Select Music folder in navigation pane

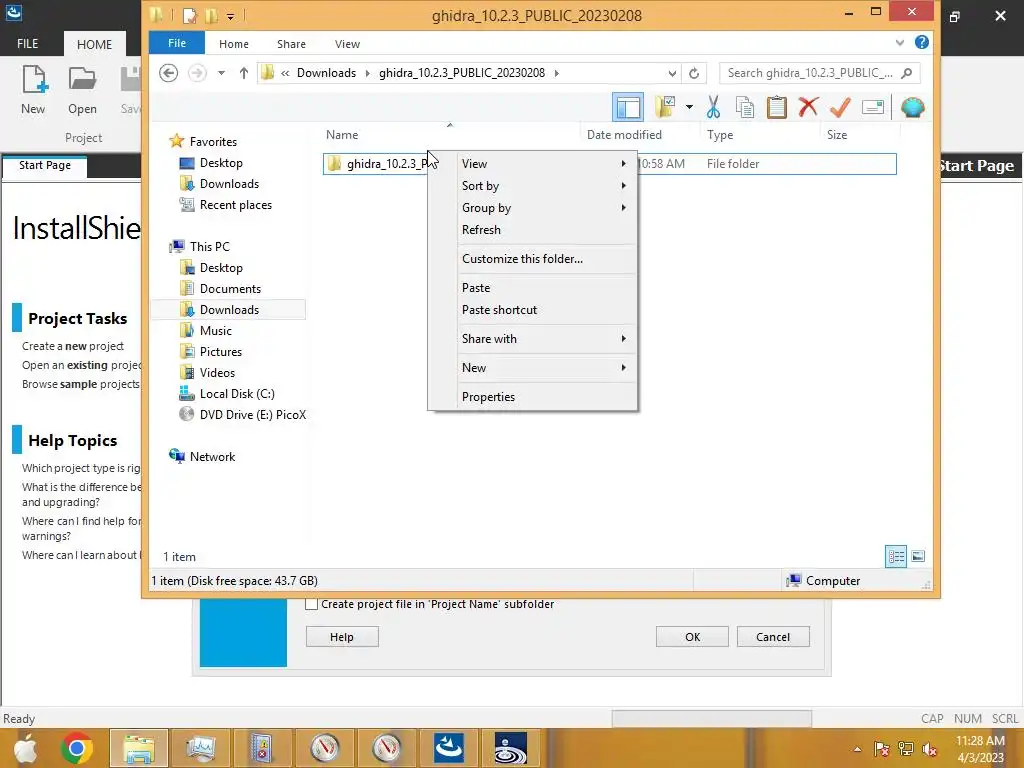pos(216,330)
